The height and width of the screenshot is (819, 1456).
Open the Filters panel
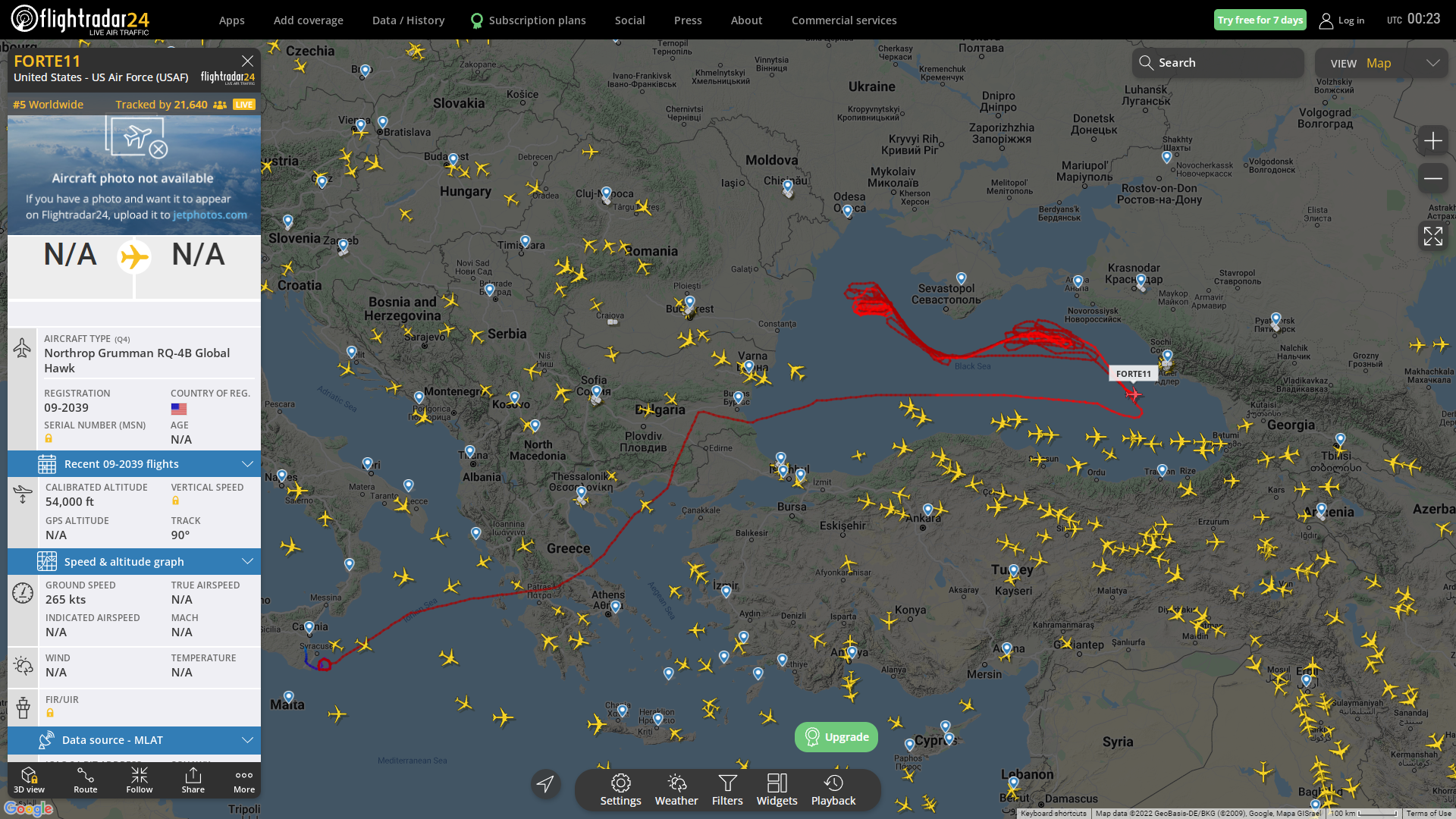click(x=727, y=789)
